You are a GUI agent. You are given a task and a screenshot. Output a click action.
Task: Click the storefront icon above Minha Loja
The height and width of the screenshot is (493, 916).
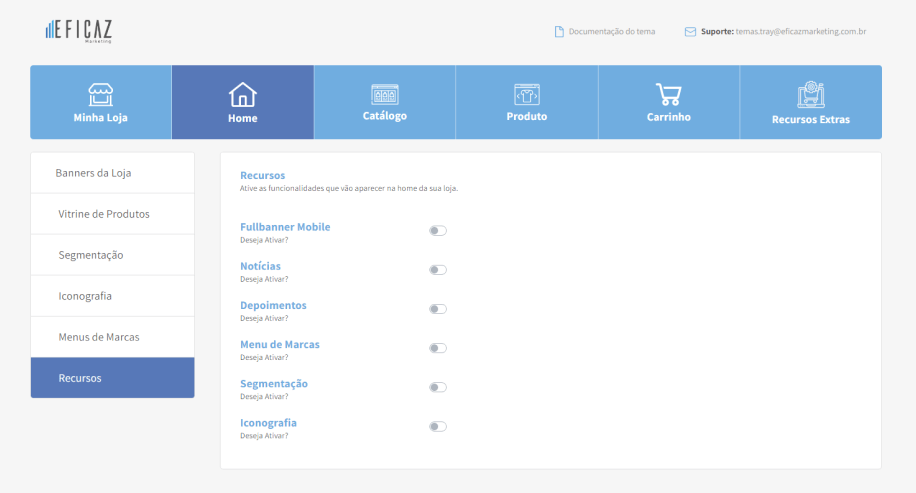(100, 95)
